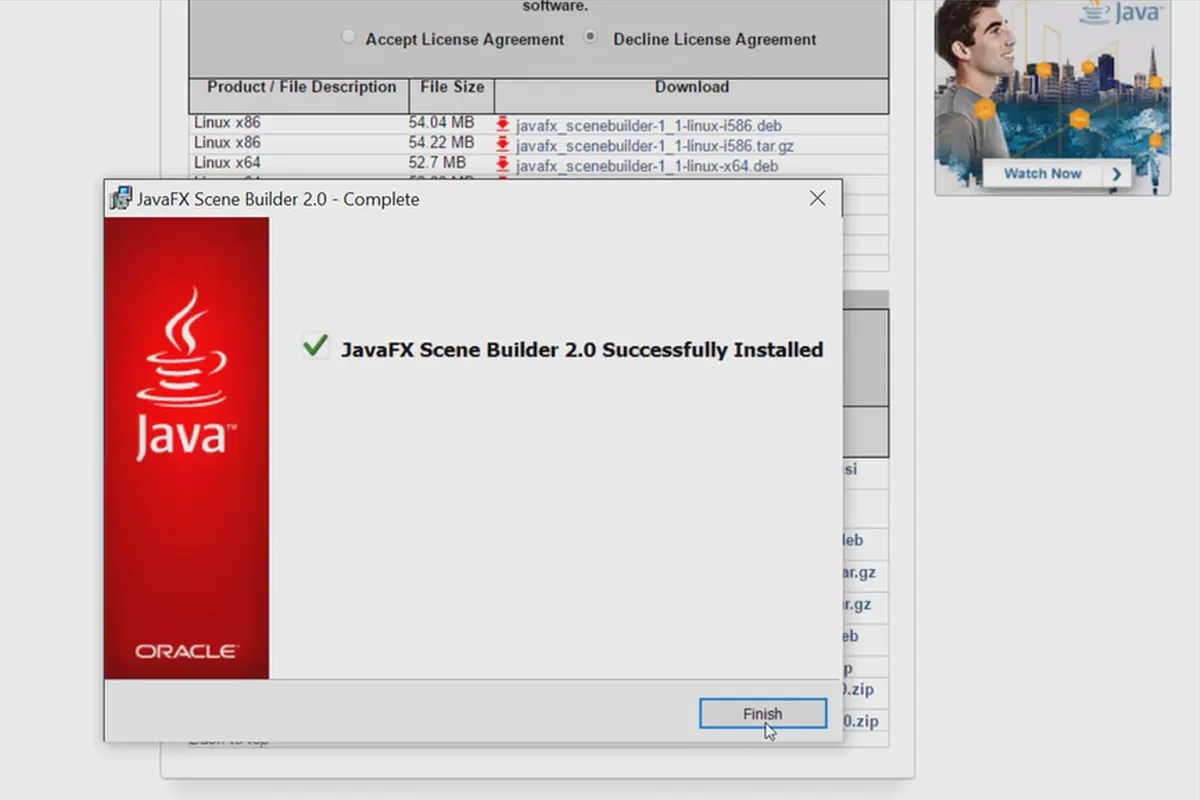This screenshot has height=800, width=1200.
Task: Select Decline License Agreement radio button
Action: click(591, 37)
